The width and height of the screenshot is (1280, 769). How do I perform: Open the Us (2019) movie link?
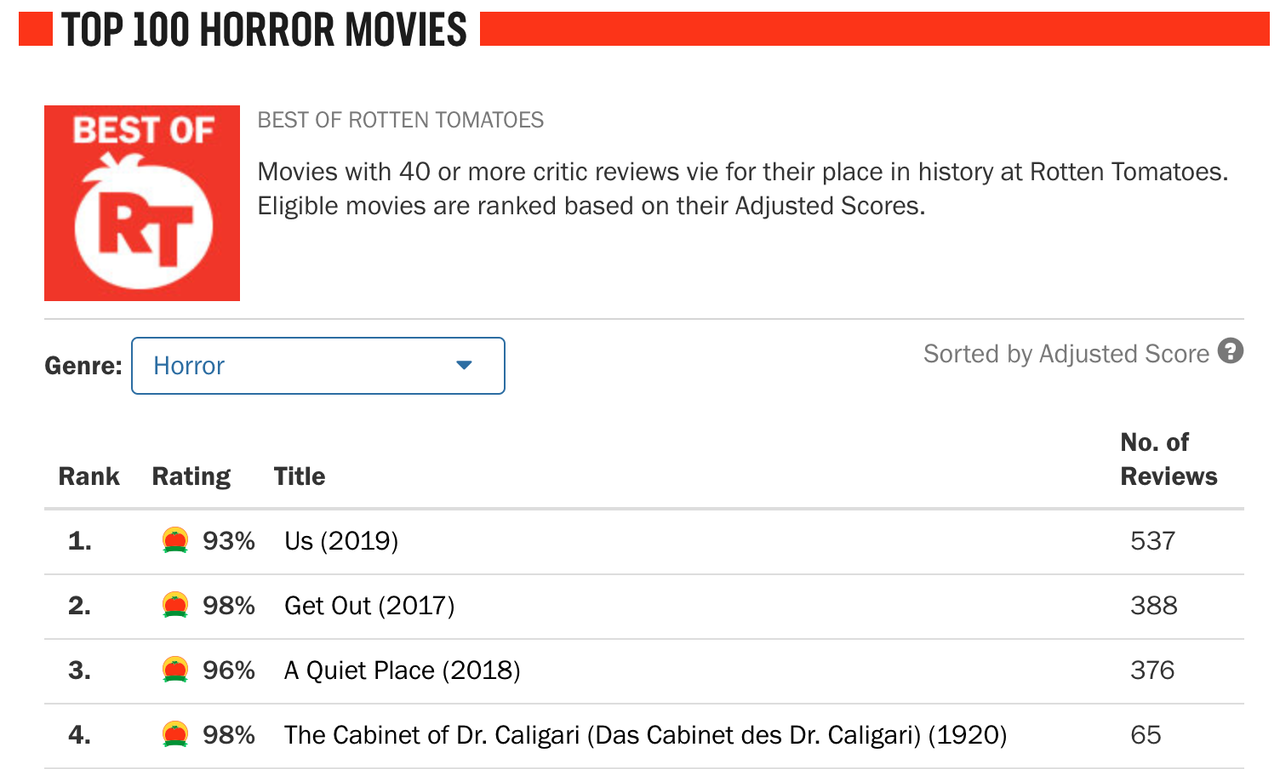pyautogui.click(x=341, y=541)
